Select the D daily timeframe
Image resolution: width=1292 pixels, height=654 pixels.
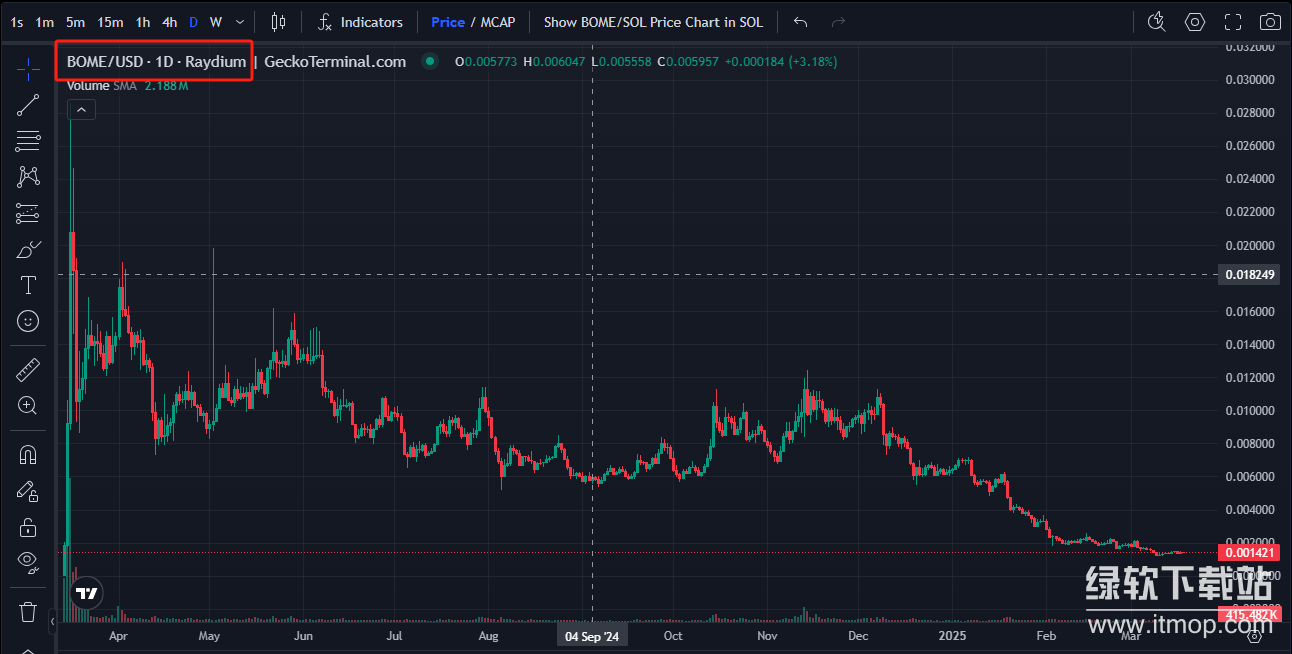194,22
